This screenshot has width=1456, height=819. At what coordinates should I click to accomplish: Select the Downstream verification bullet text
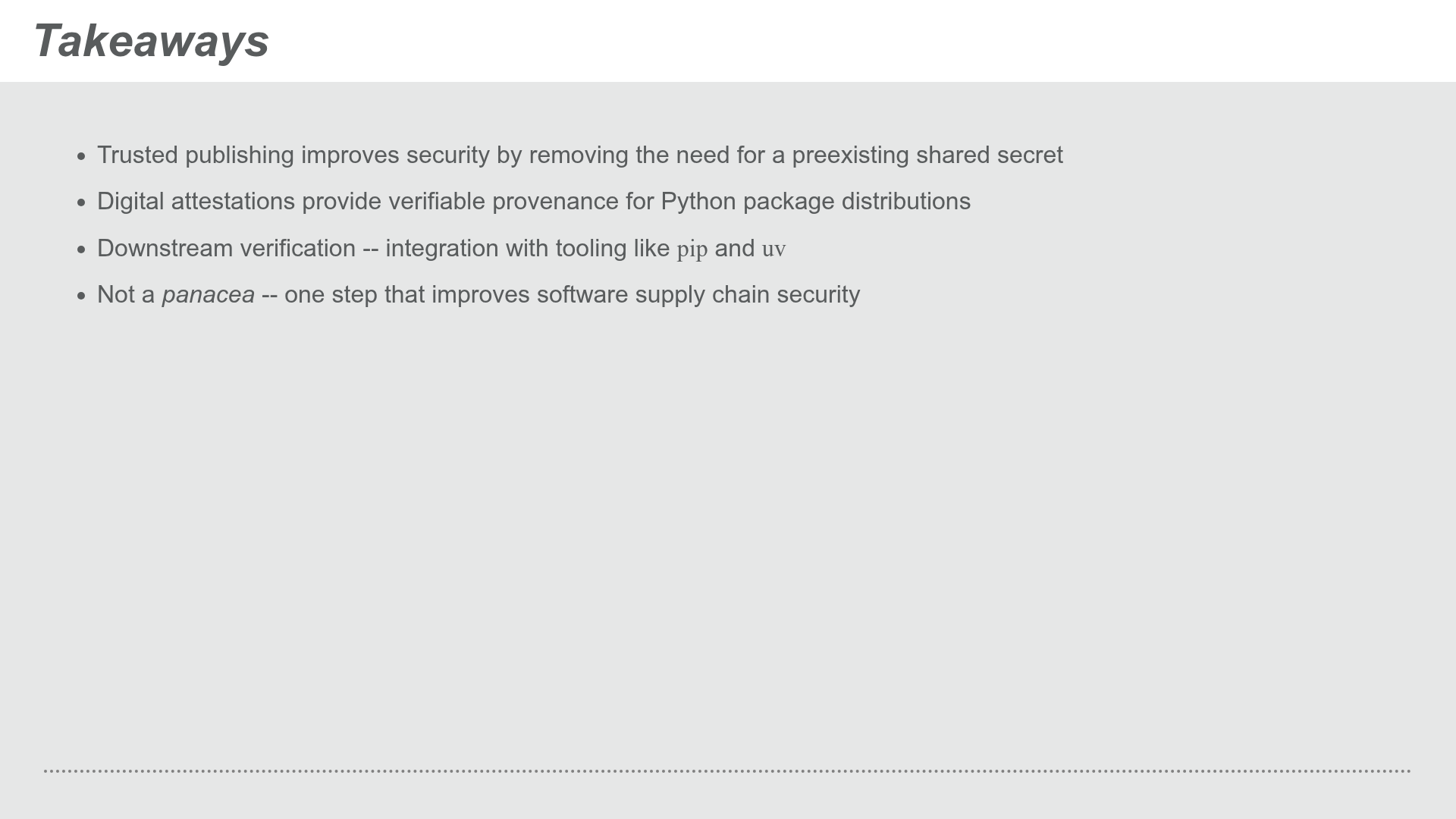[x=441, y=249]
